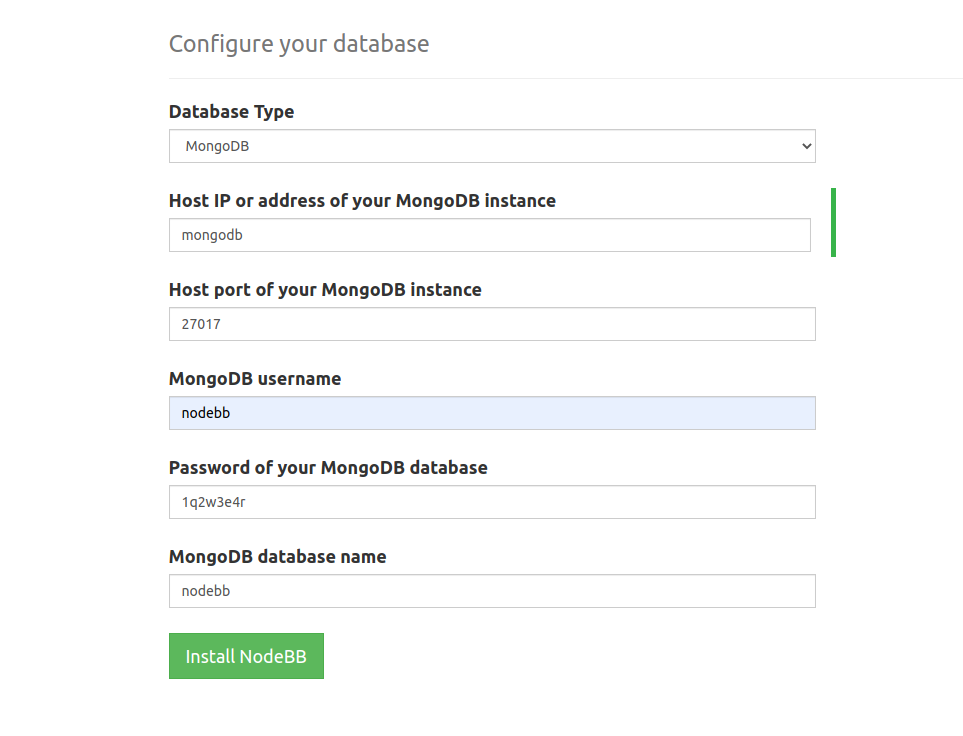Open the Database Type dropdown arrow
The height and width of the screenshot is (736, 963).
pyautogui.click(x=806, y=146)
